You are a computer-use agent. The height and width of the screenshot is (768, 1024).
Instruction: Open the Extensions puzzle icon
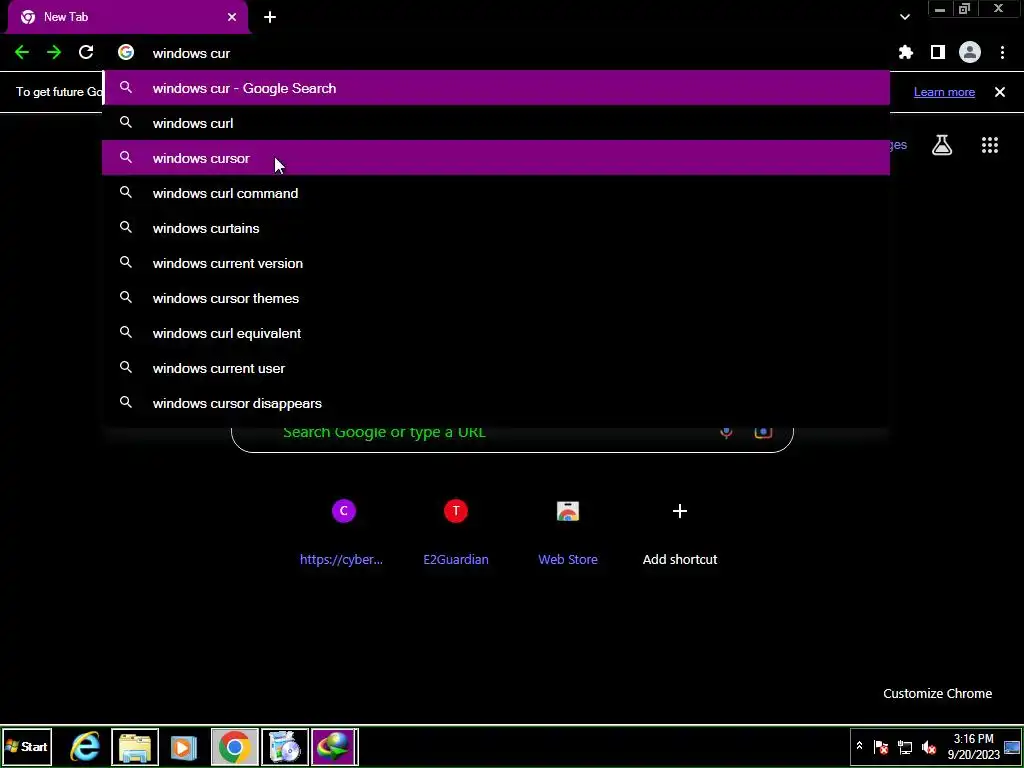tap(906, 53)
